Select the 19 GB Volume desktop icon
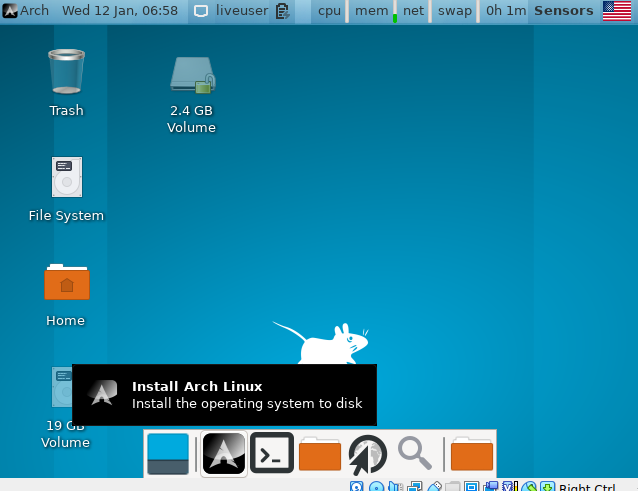638x491 pixels. pyautogui.click(x=60, y=400)
